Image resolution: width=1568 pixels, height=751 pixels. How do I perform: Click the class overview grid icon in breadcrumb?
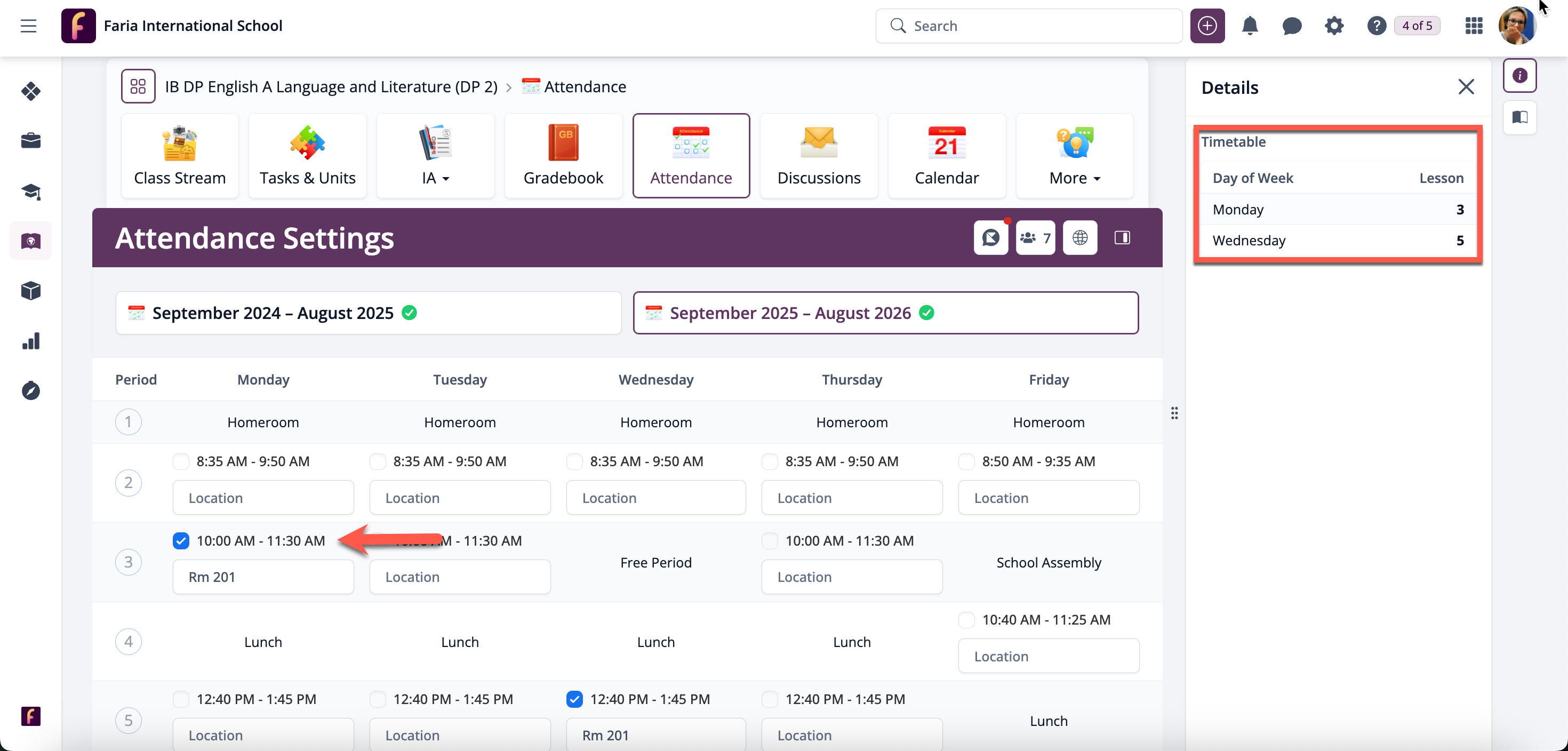(138, 86)
